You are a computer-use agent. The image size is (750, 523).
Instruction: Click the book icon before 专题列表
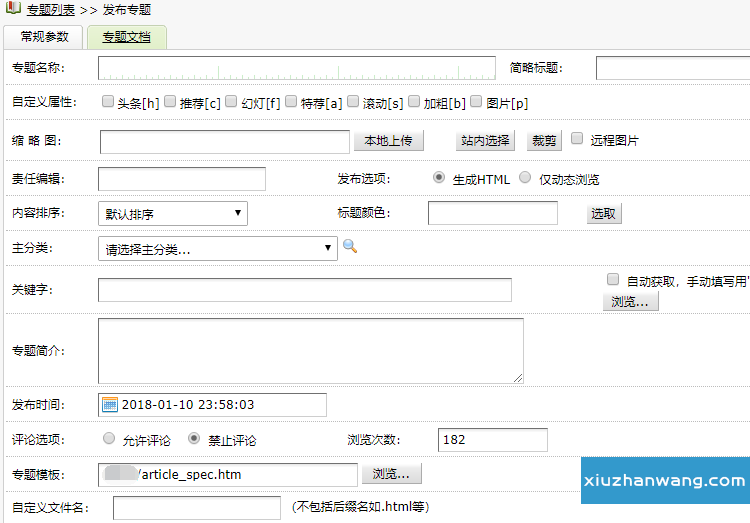click(11, 9)
